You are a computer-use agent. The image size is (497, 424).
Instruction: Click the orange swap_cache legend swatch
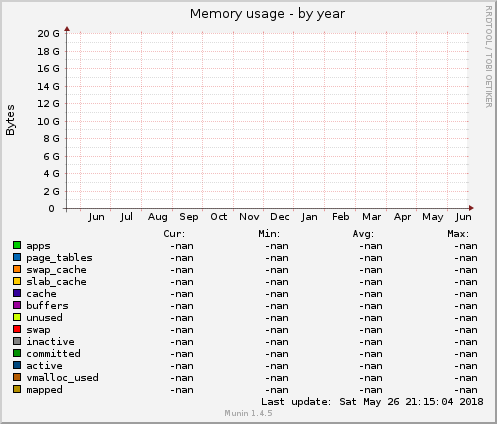(17, 269)
